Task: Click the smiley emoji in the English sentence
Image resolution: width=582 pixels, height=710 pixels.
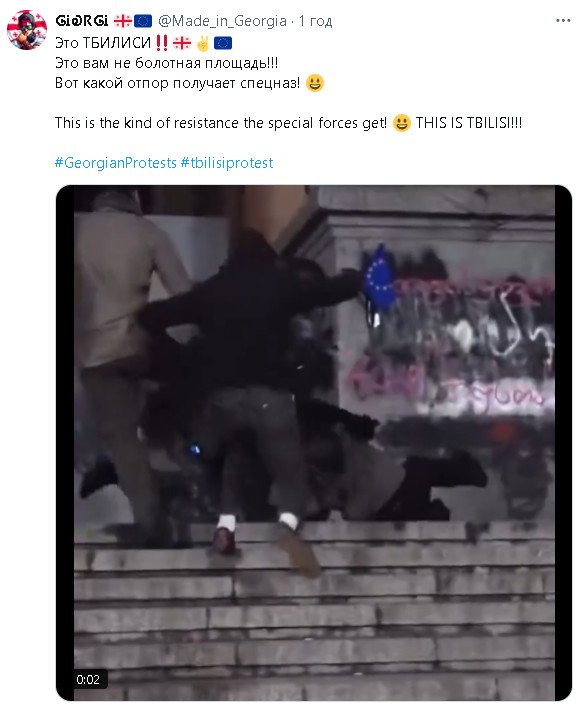Action: click(402, 123)
